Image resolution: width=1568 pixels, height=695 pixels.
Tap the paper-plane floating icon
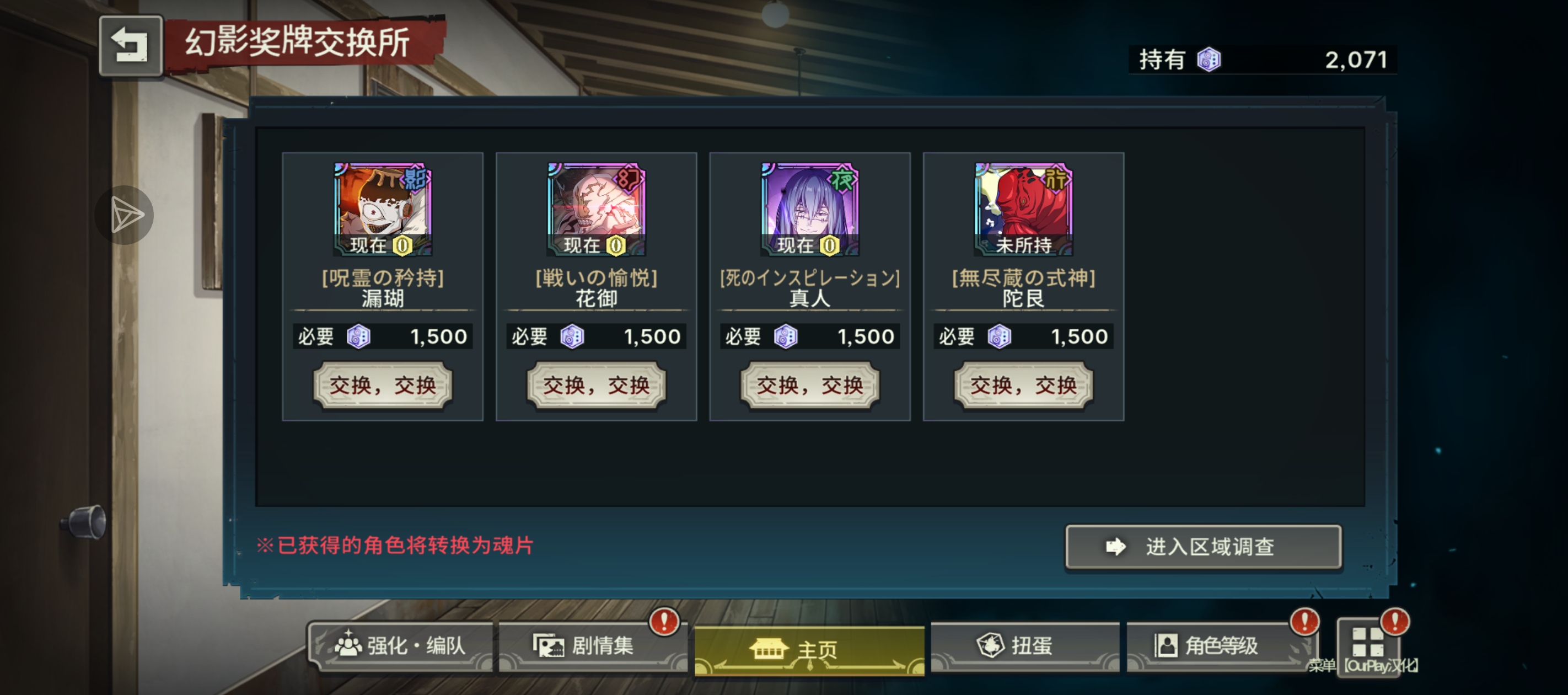coord(125,215)
